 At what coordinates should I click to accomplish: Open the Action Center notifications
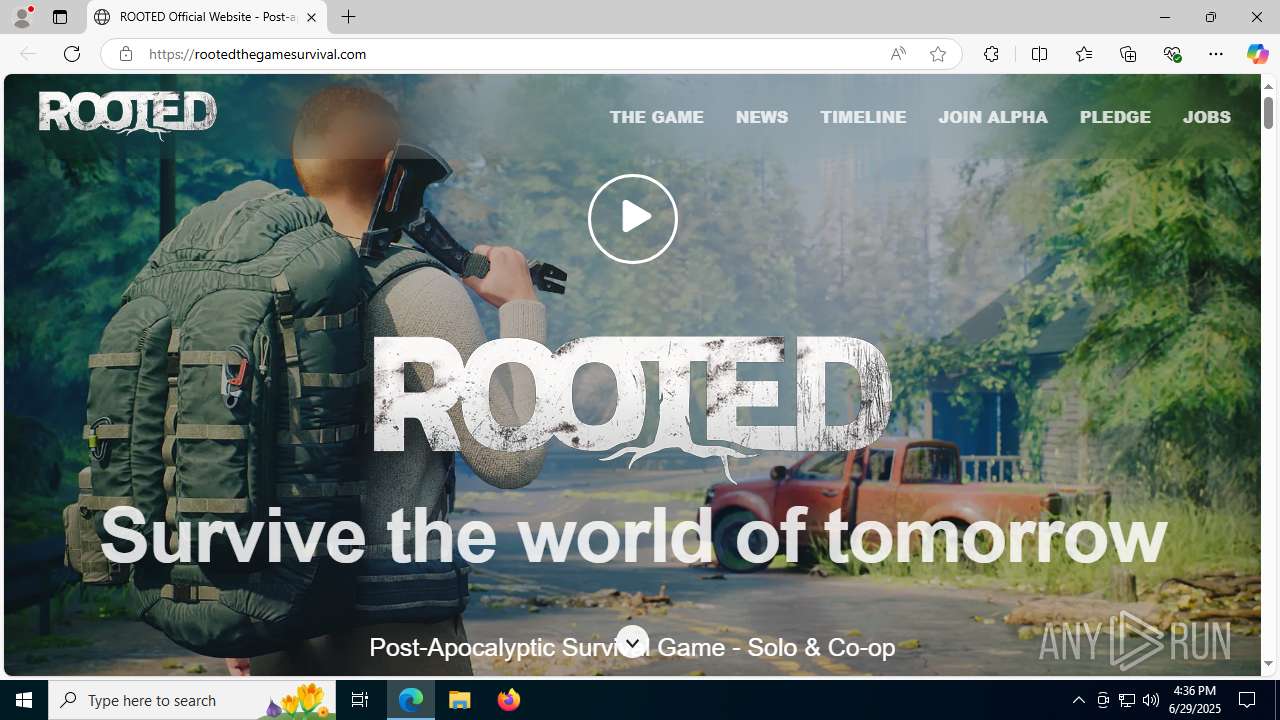[x=1248, y=700]
